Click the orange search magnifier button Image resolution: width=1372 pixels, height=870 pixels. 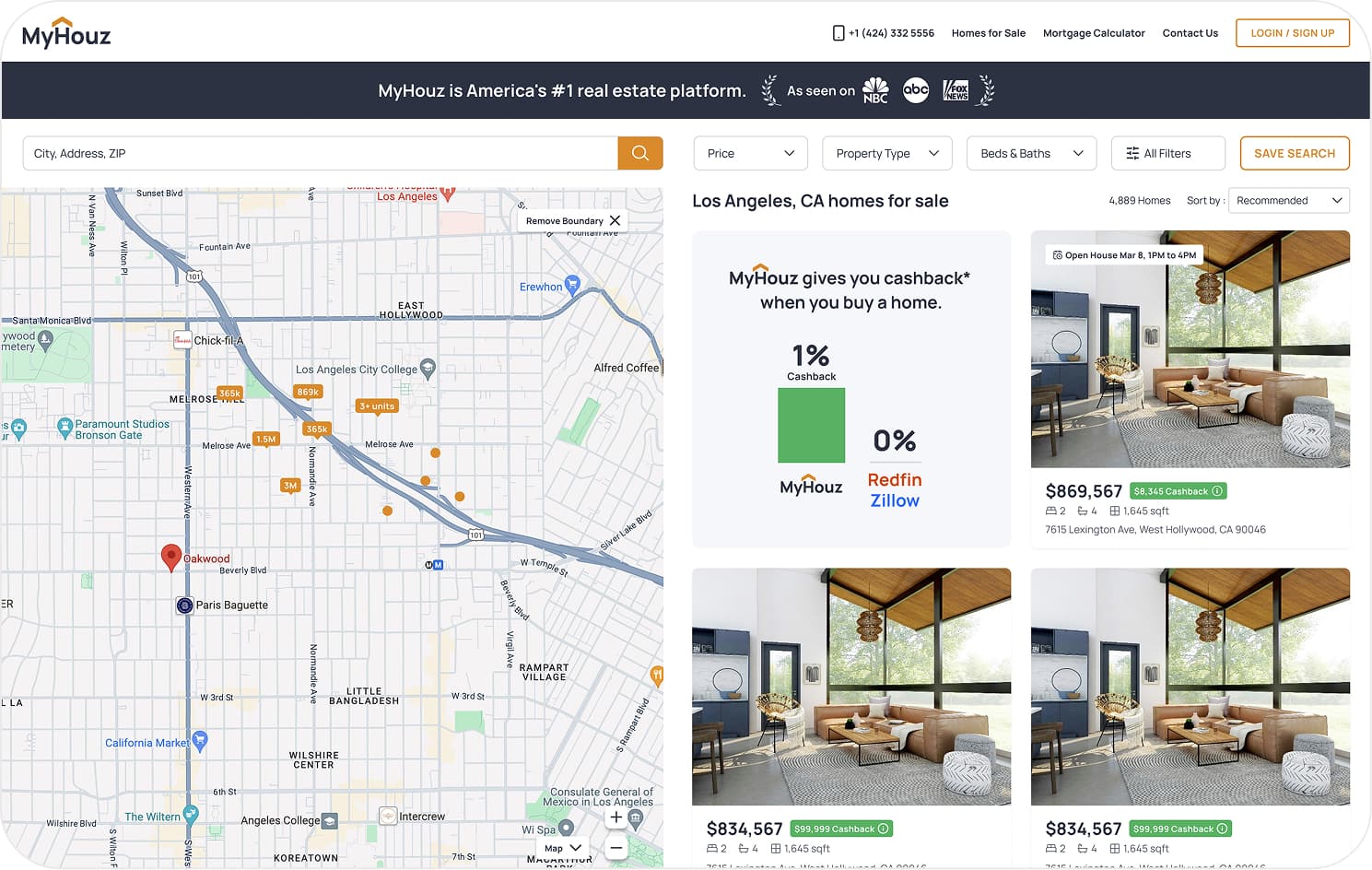click(640, 153)
